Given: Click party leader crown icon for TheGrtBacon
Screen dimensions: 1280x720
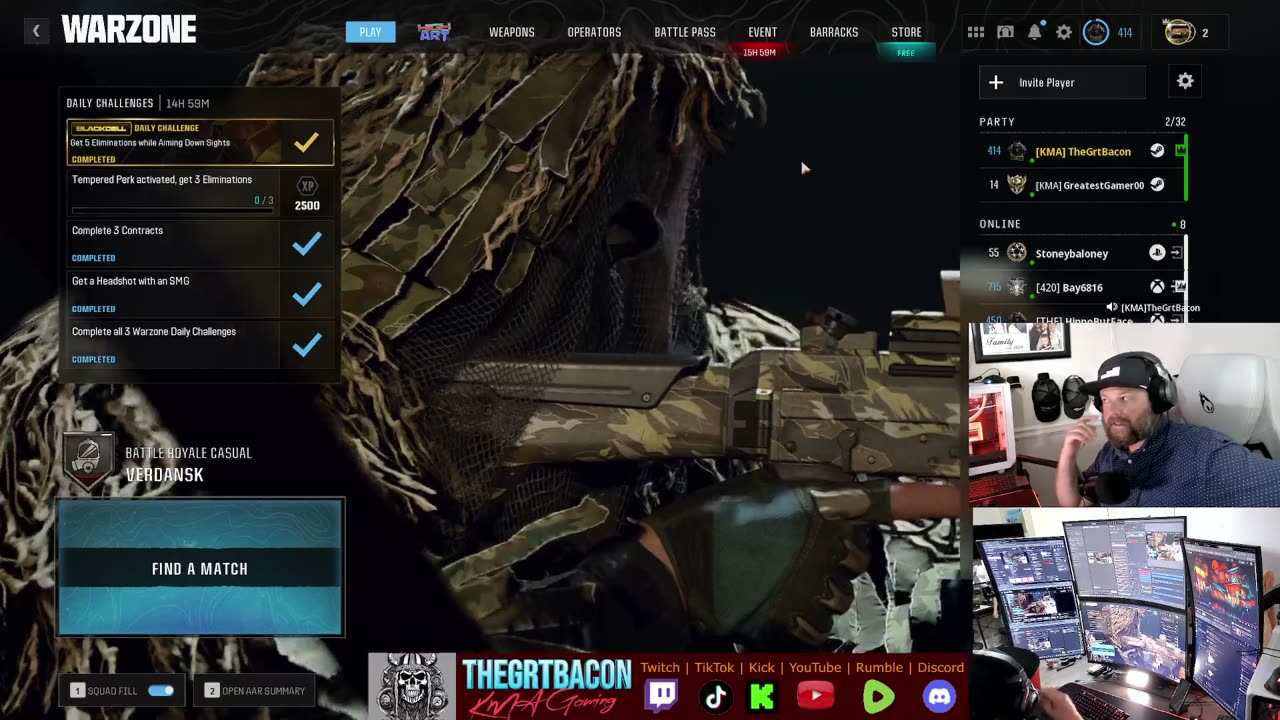Looking at the screenshot, I should [1180, 151].
